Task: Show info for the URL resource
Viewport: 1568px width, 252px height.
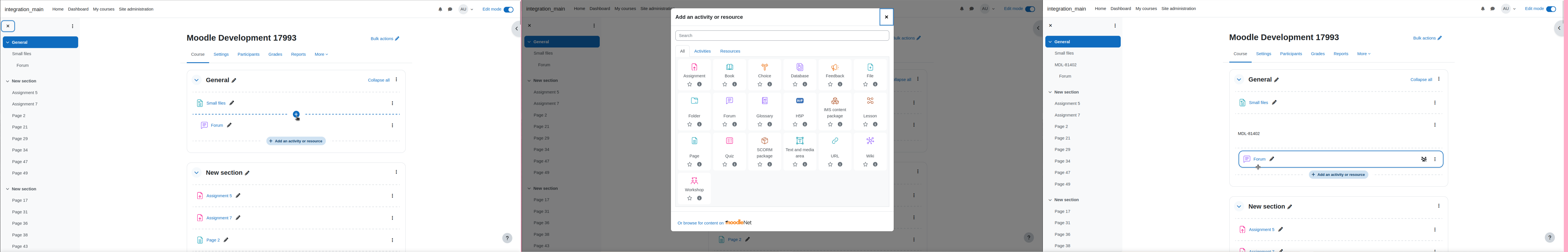Action: pos(840,164)
